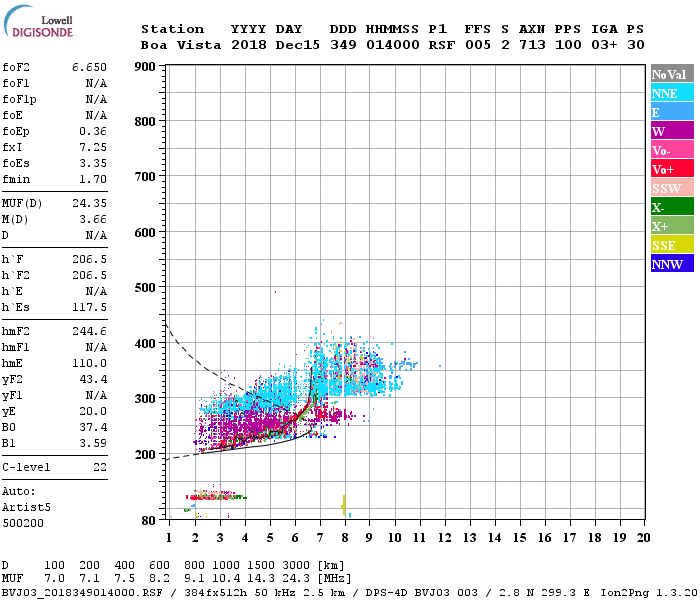700x600 pixels.
Task: Select the NNE cyan legend swatch
Action: 672,93
